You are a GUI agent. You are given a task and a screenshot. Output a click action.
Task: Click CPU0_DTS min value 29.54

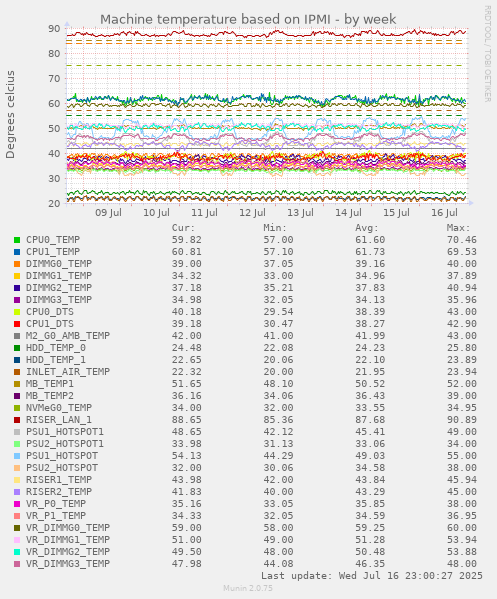278,312
